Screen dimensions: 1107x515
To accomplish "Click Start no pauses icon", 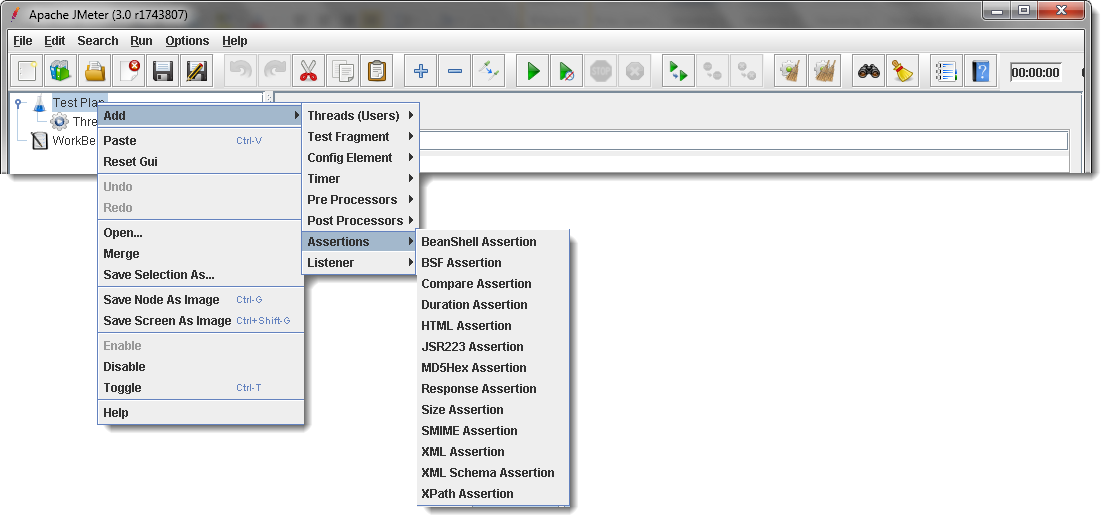I will pos(567,71).
